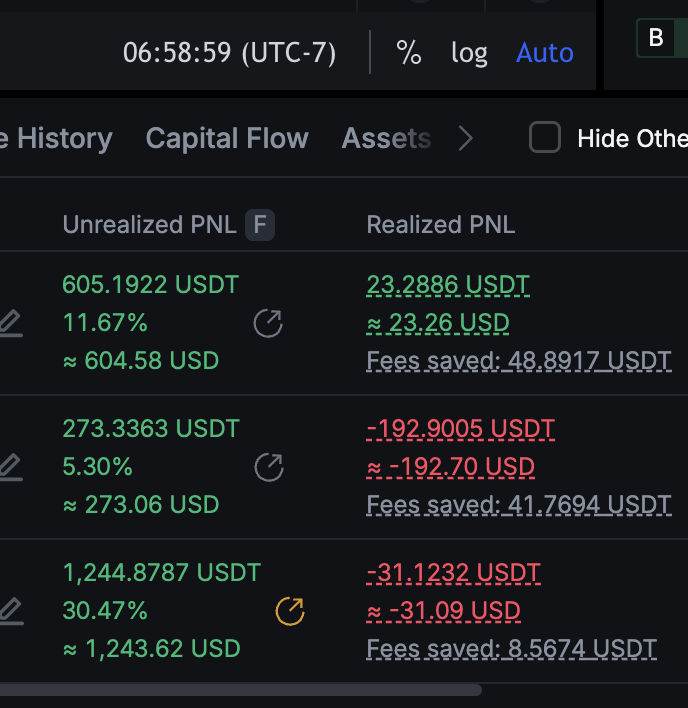
Task: Open the chart timezone 06:58:59 (UTC-7)
Action: point(229,52)
